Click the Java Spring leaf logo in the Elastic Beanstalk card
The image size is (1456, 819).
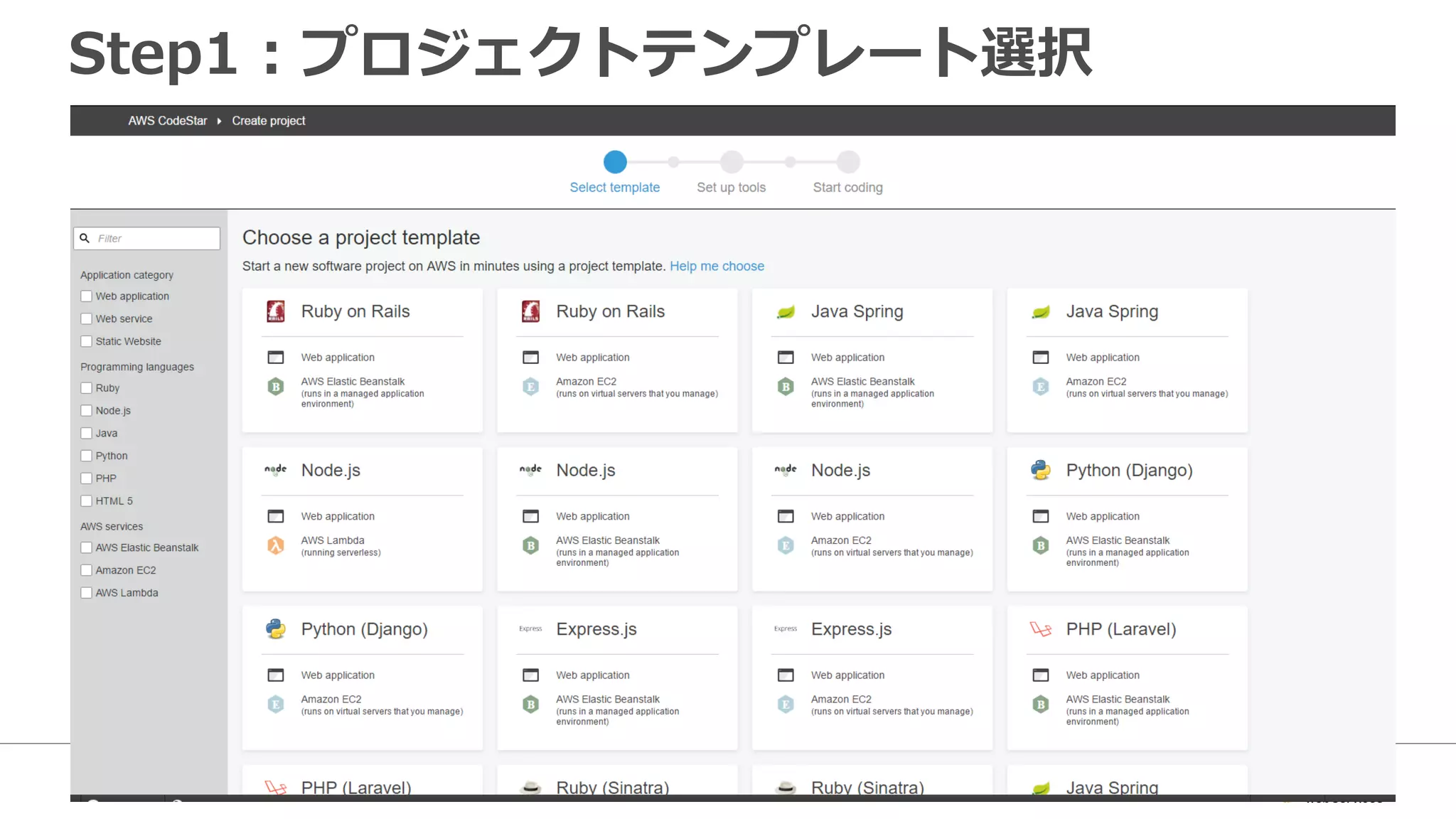click(x=786, y=312)
